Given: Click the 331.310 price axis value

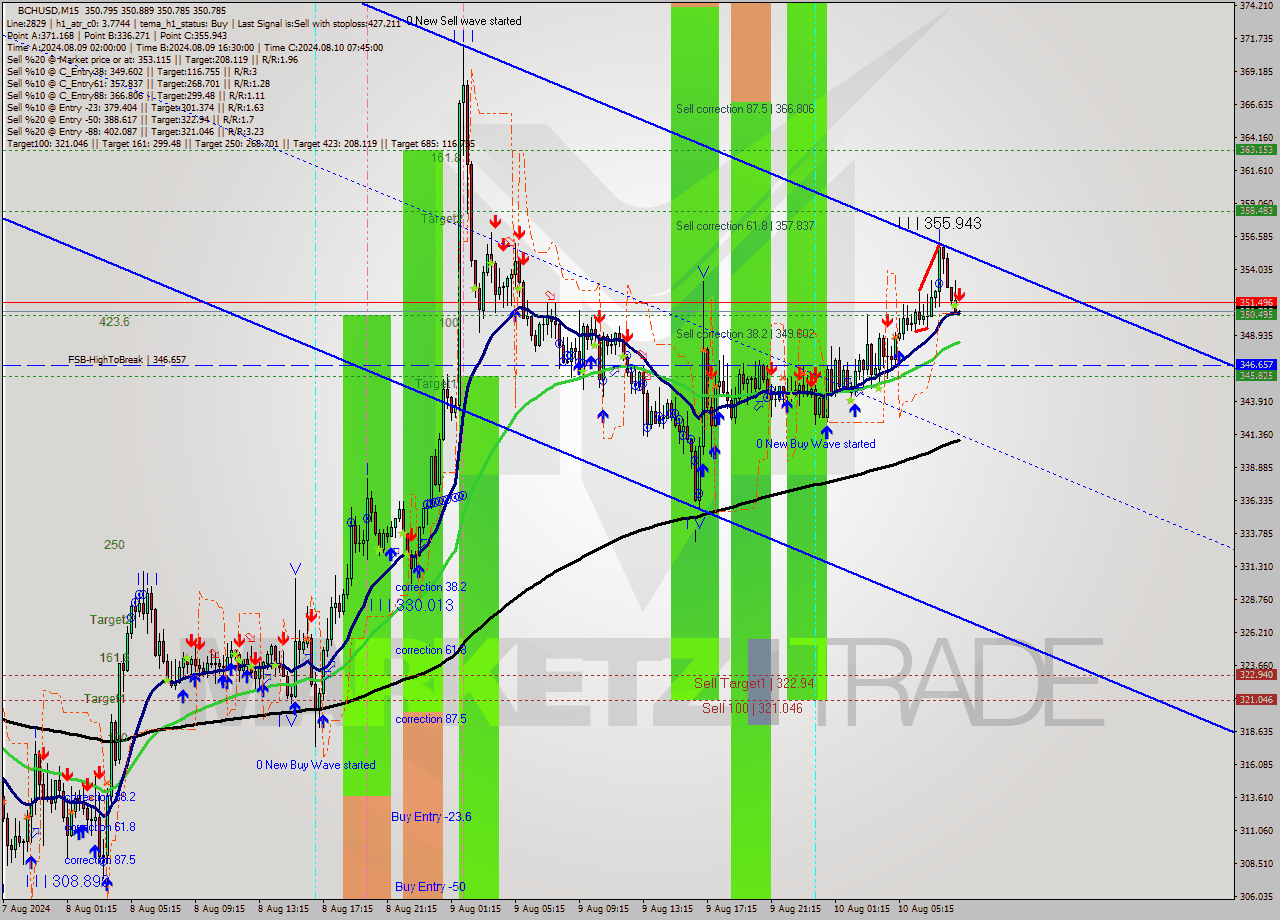Looking at the screenshot, I should tap(1256, 566).
